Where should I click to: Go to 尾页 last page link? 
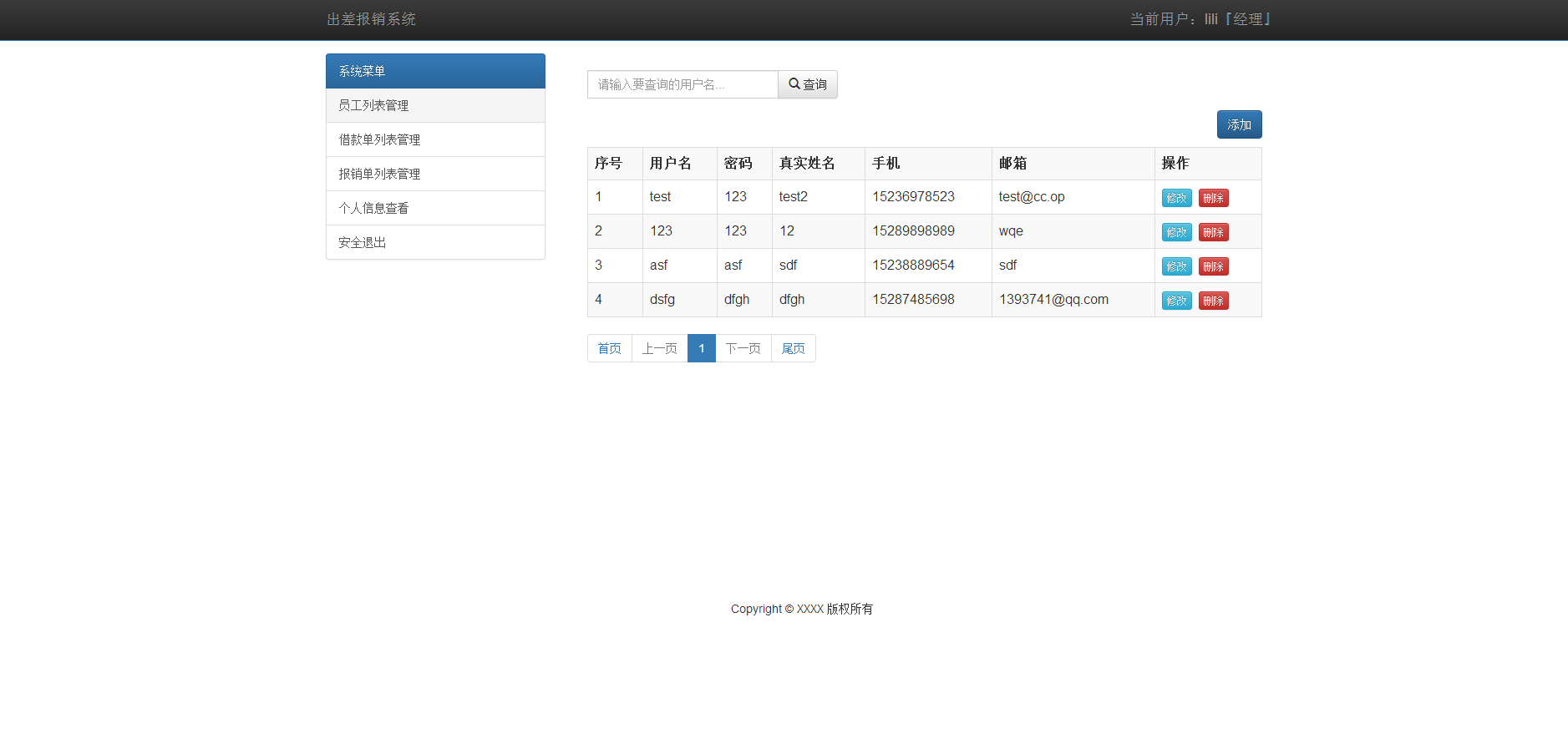point(794,348)
